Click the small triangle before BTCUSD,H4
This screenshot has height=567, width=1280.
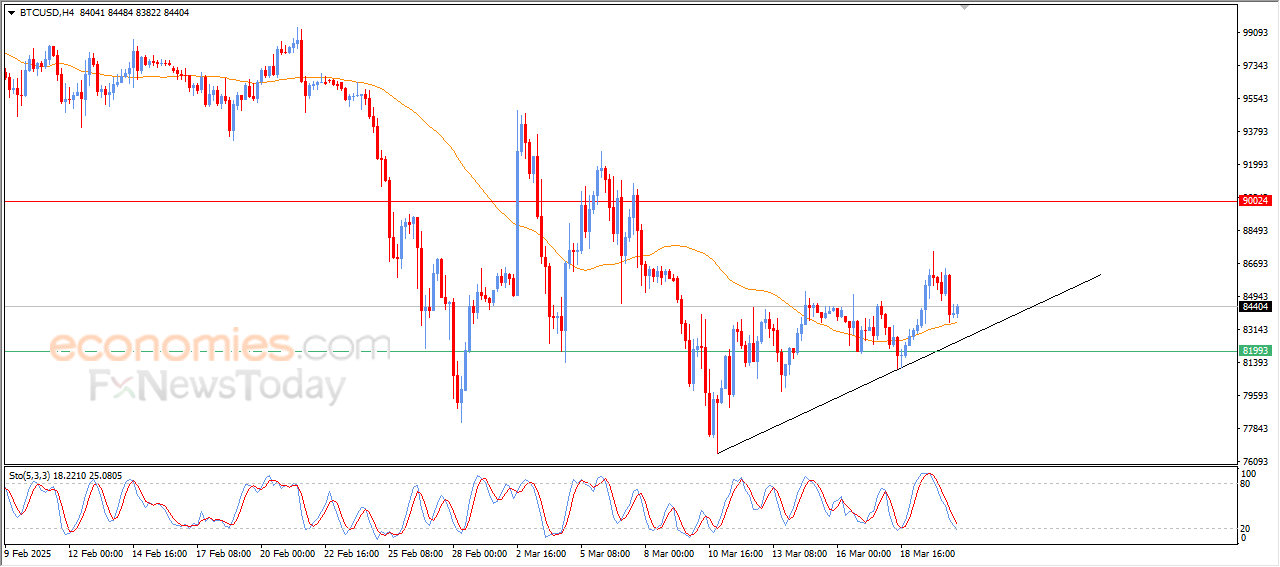click(11, 13)
